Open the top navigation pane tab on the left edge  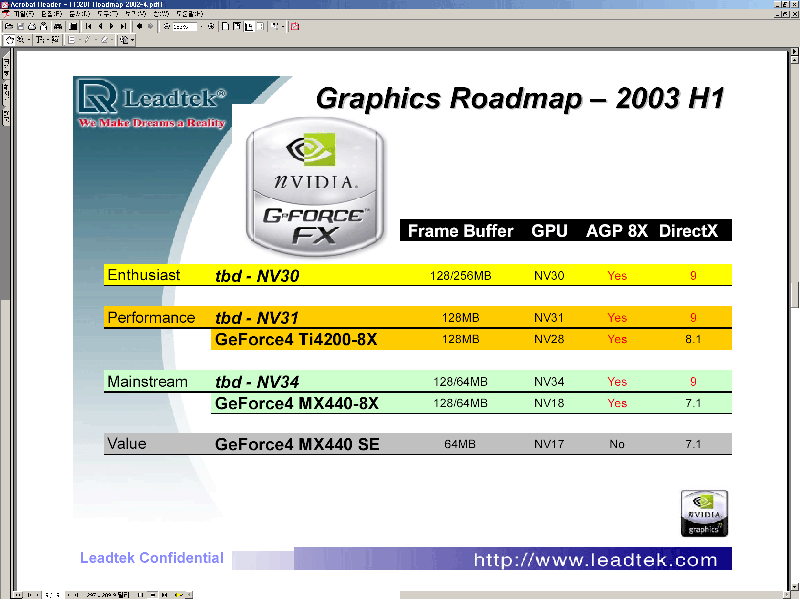click(x=4, y=68)
